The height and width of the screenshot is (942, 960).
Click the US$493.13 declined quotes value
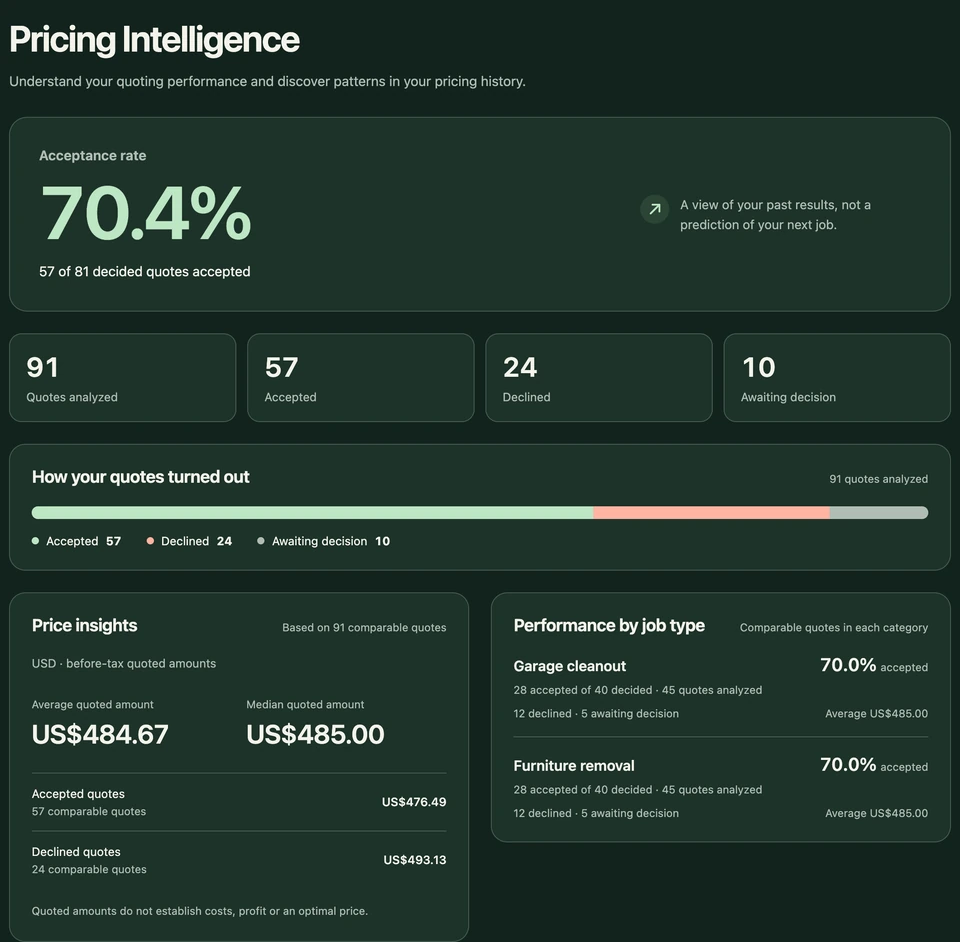pyautogui.click(x=414, y=860)
